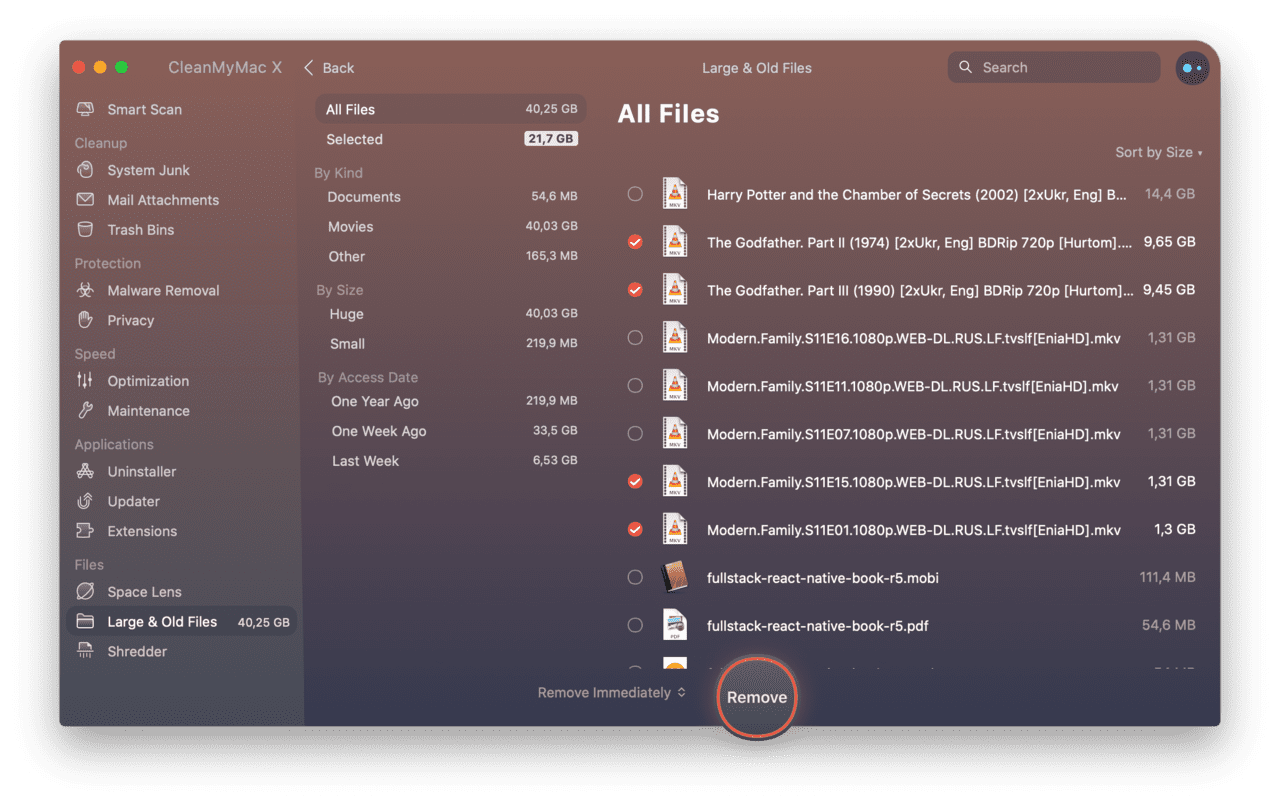Select the Updater icon
Viewport: 1280px width, 805px height.
coord(86,501)
